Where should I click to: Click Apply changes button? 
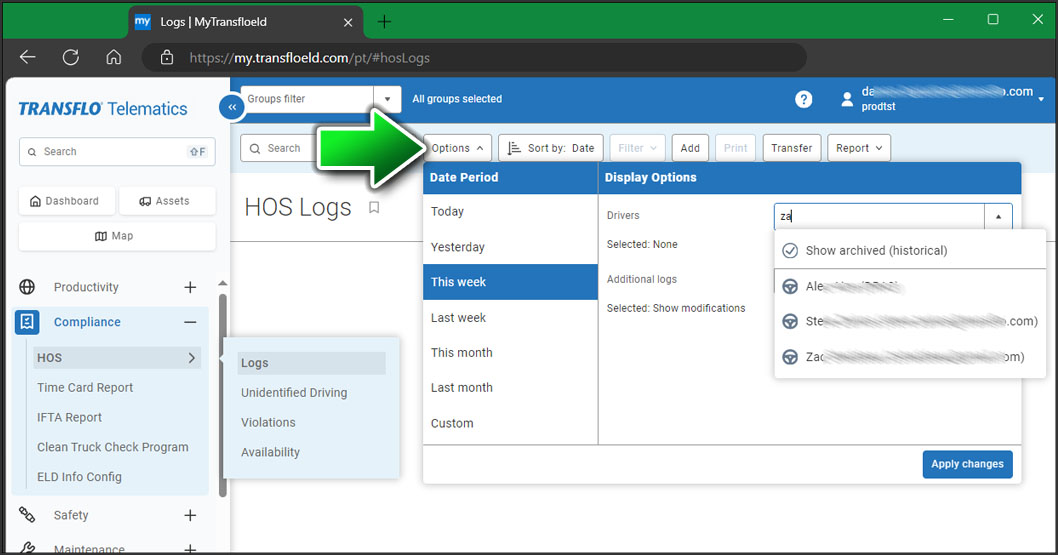[967, 464]
